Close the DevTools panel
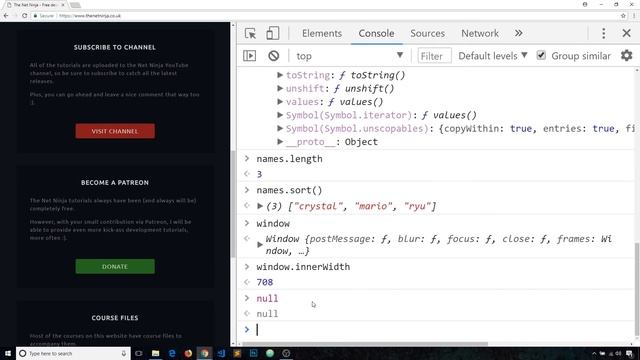Screen dimensions: 640x360 coord(627,33)
